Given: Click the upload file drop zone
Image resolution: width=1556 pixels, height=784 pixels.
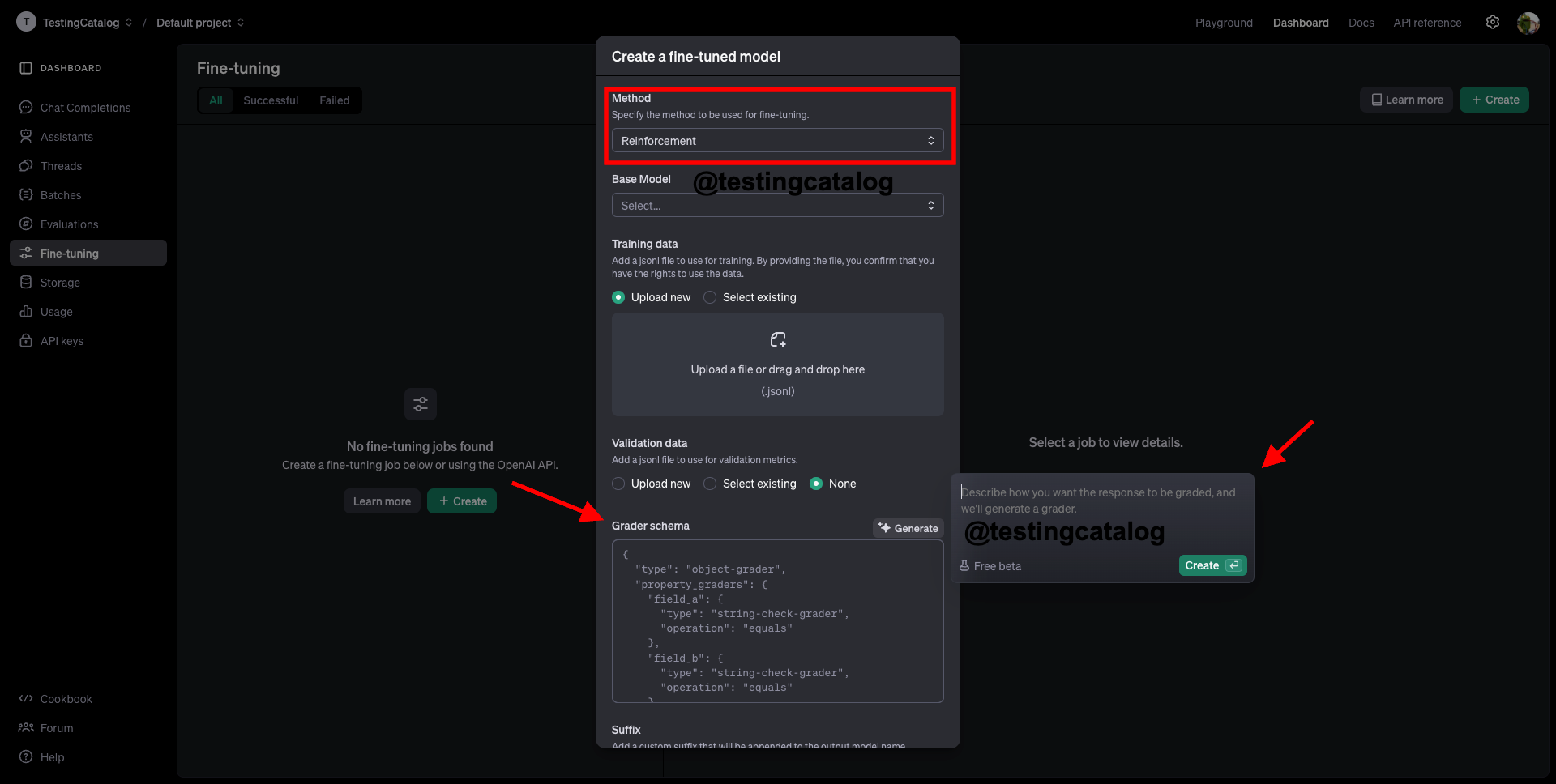Looking at the screenshot, I should (777, 364).
